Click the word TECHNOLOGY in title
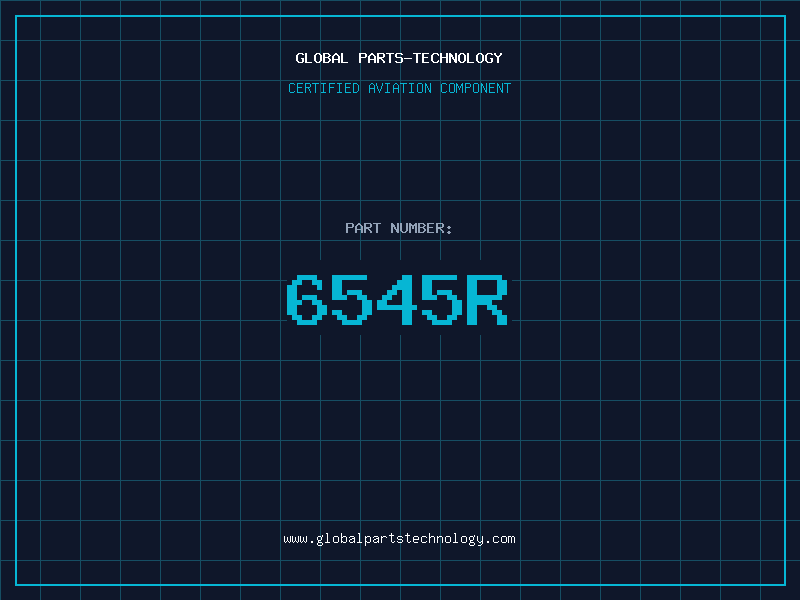This screenshot has width=800, height=600. [x=458, y=58]
